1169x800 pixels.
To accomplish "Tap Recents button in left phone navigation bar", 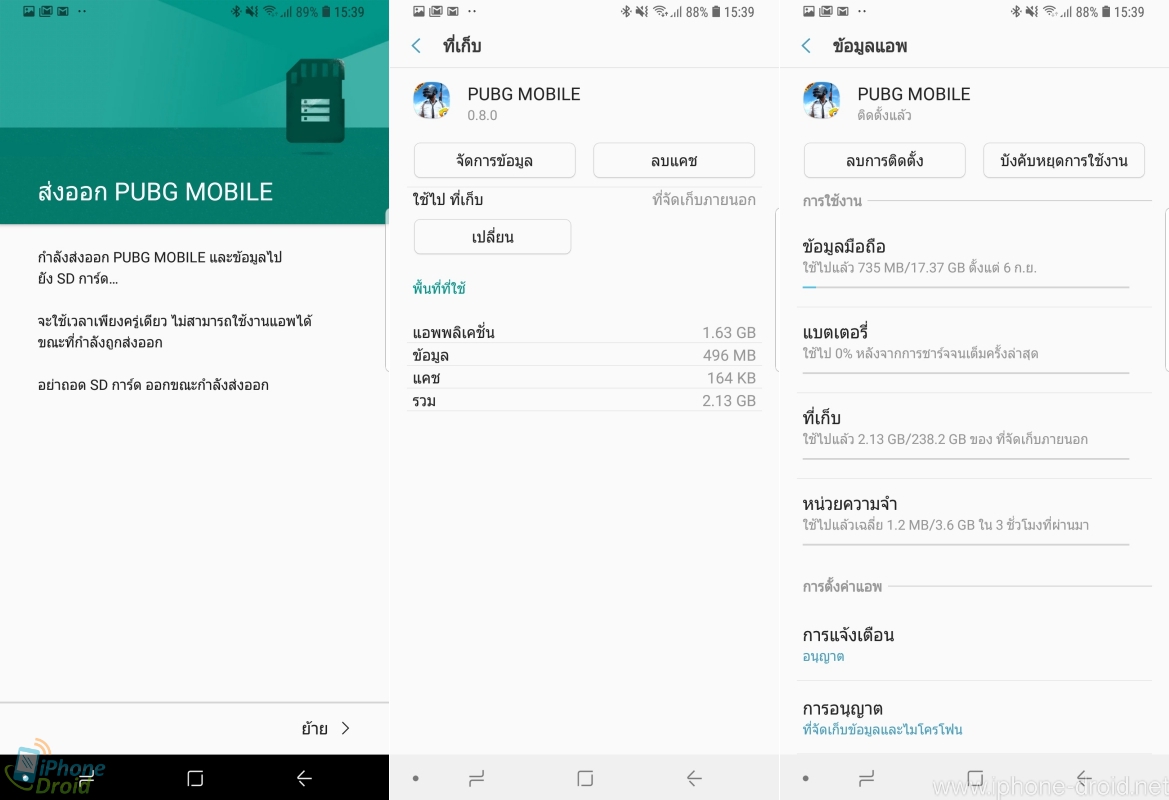I will click(86, 778).
